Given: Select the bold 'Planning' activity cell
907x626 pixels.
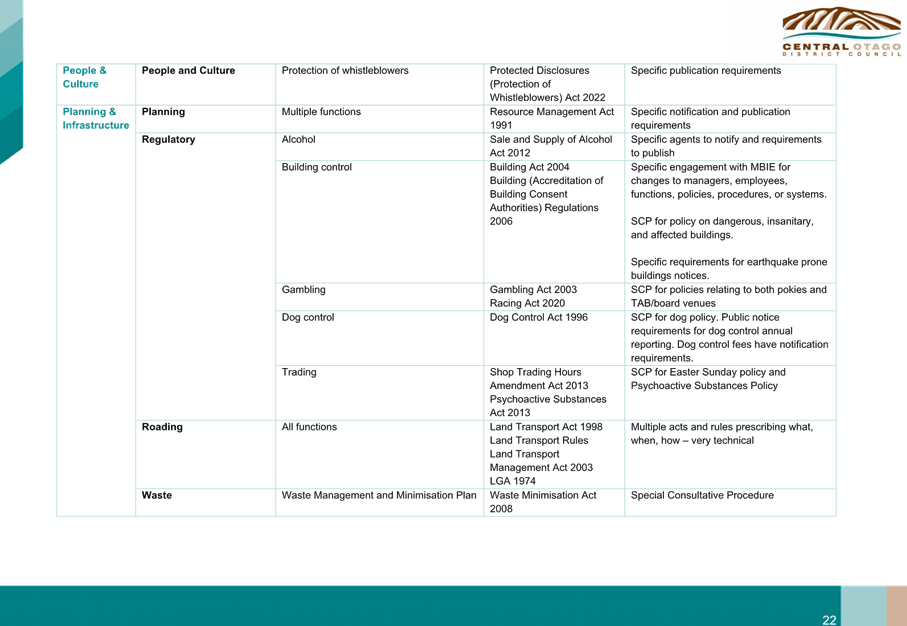Looking at the screenshot, I should tap(205, 119).
